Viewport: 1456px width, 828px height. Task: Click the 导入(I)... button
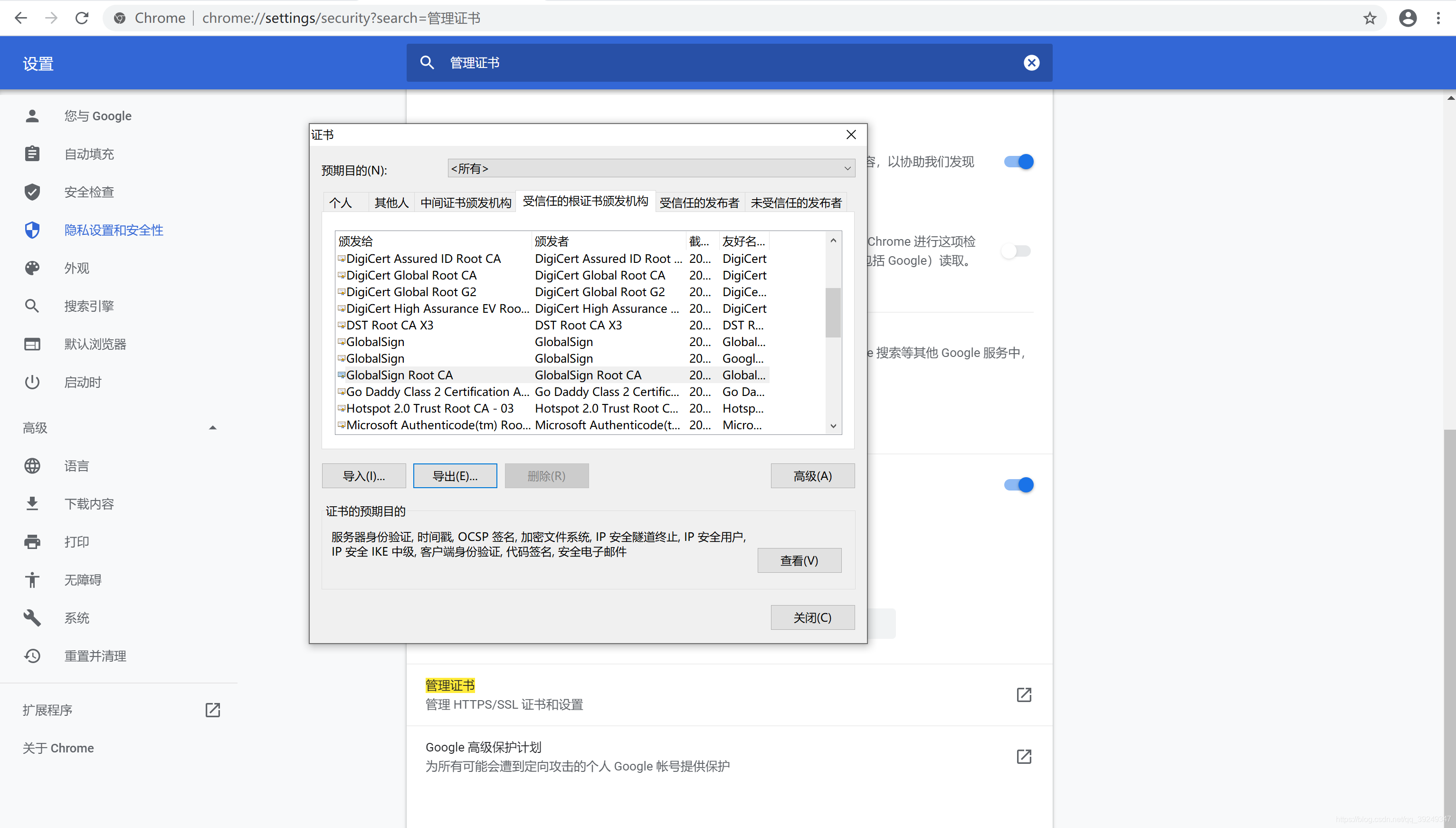pyautogui.click(x=364, y=476)
